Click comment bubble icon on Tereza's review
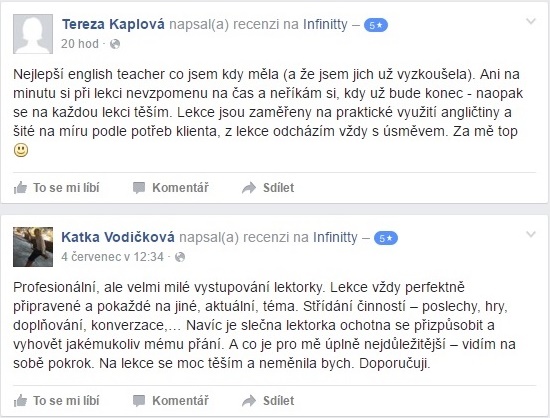 139,188
